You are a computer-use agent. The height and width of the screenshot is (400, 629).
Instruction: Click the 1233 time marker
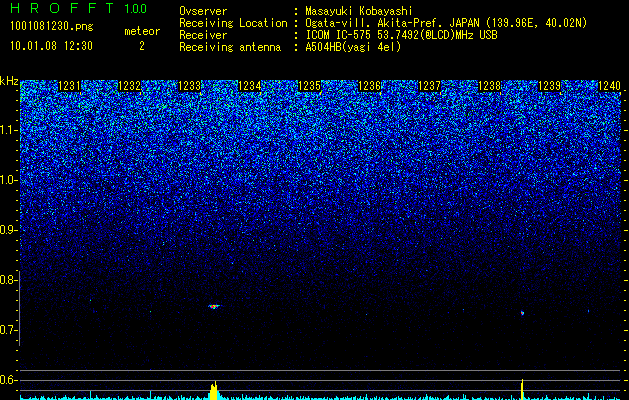[x=189, y=86]
